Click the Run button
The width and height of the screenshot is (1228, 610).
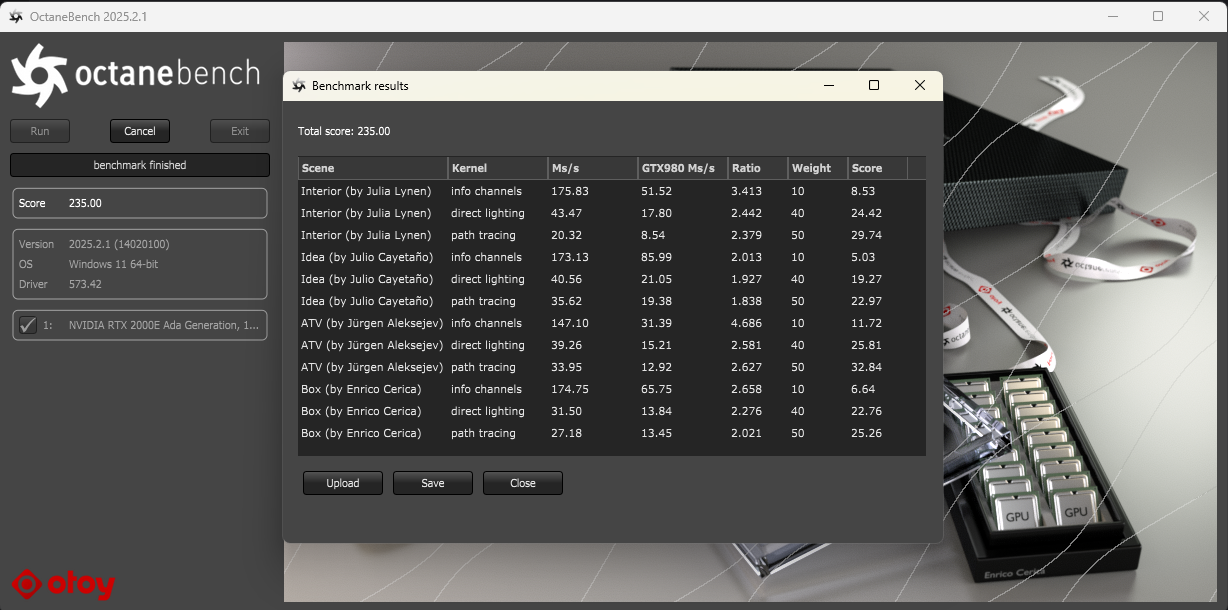pos(40,131)
